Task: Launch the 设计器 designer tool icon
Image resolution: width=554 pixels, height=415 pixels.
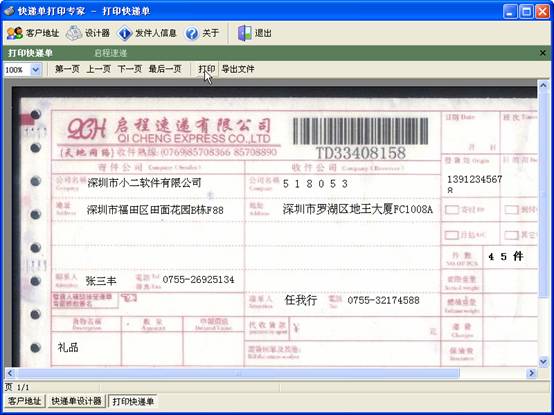Action: click(x=74, y=33)
